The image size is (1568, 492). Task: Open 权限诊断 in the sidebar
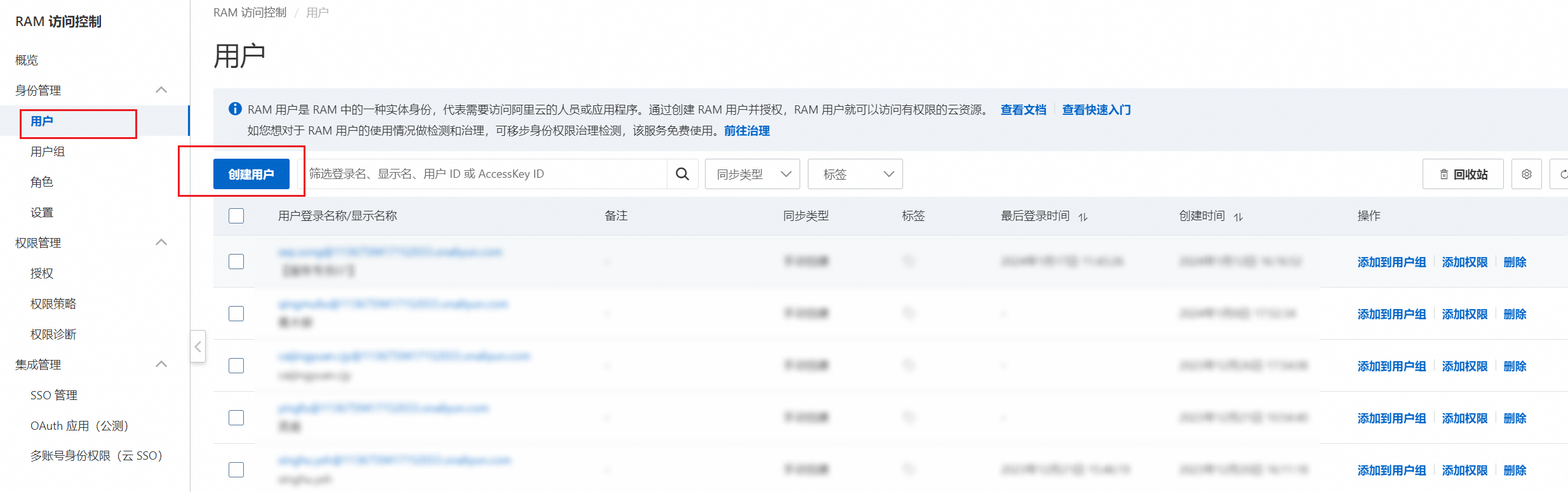[53, 335]
